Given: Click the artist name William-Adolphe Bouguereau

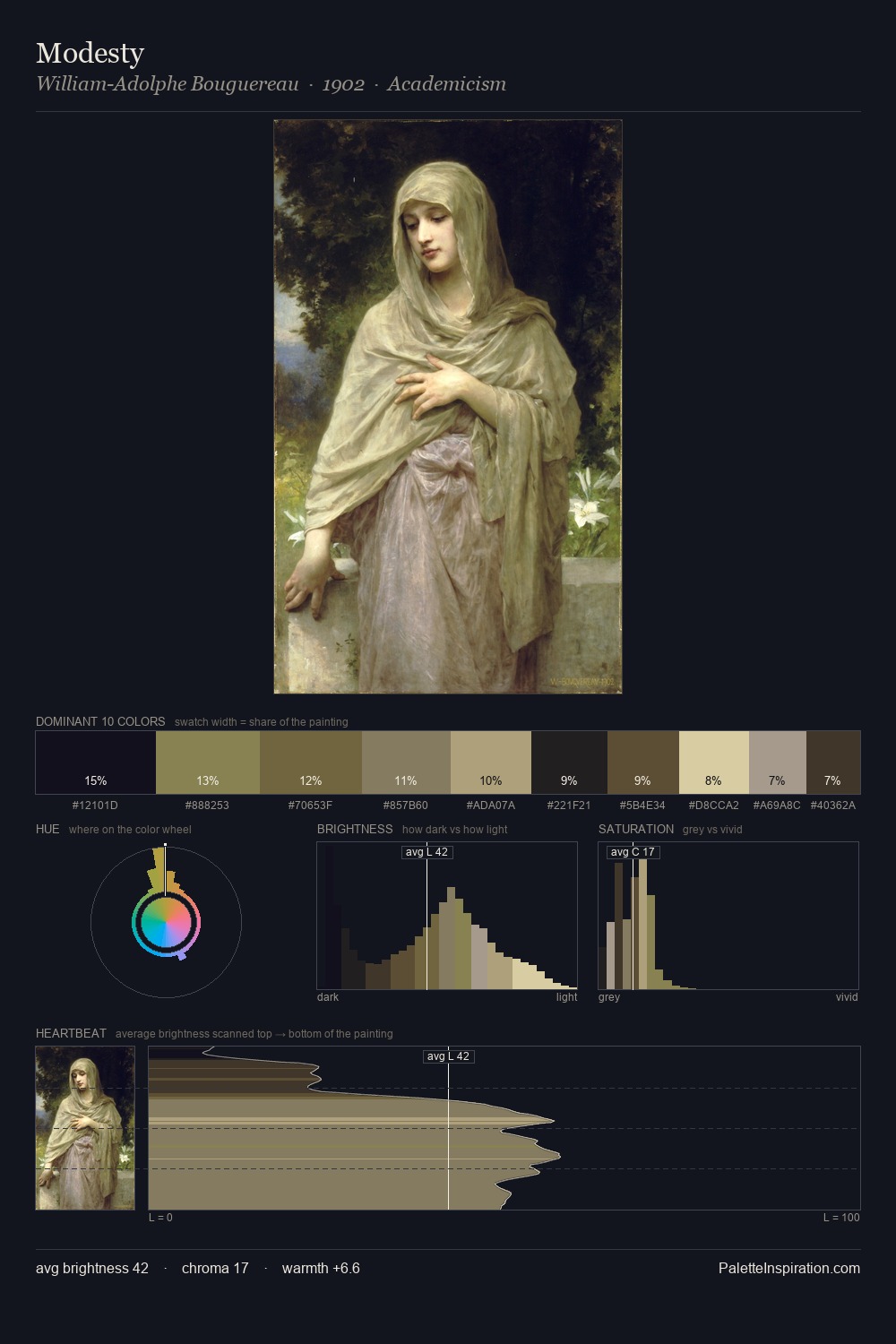Looking at the screenshot, I should tap(167, 84).
